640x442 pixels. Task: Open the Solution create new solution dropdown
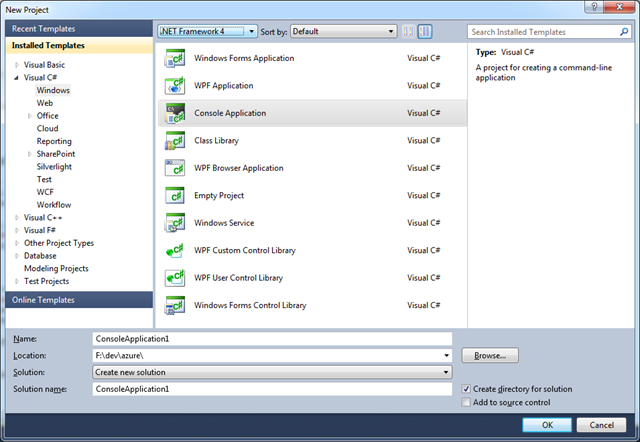click(270, 372)
